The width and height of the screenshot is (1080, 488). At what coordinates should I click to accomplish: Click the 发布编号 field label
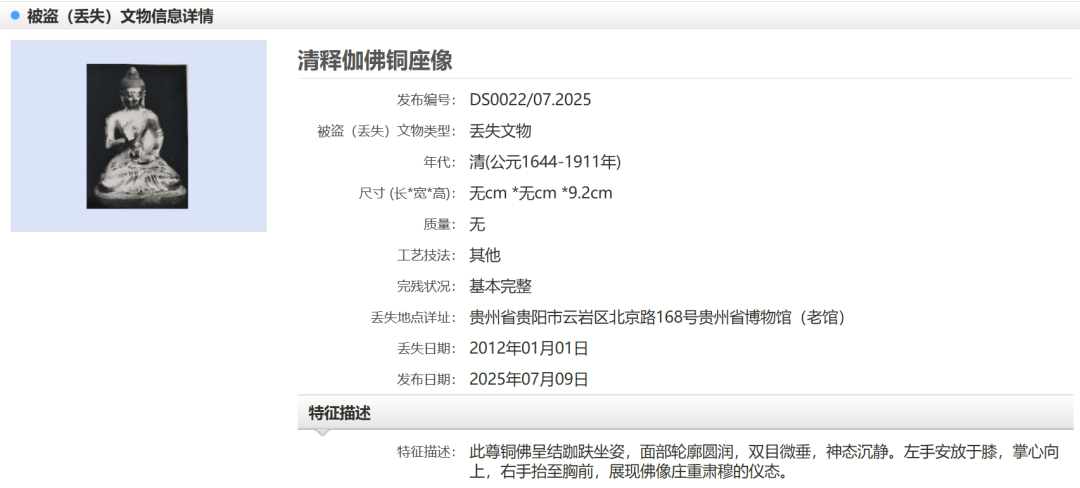click(x=426, y=100)
